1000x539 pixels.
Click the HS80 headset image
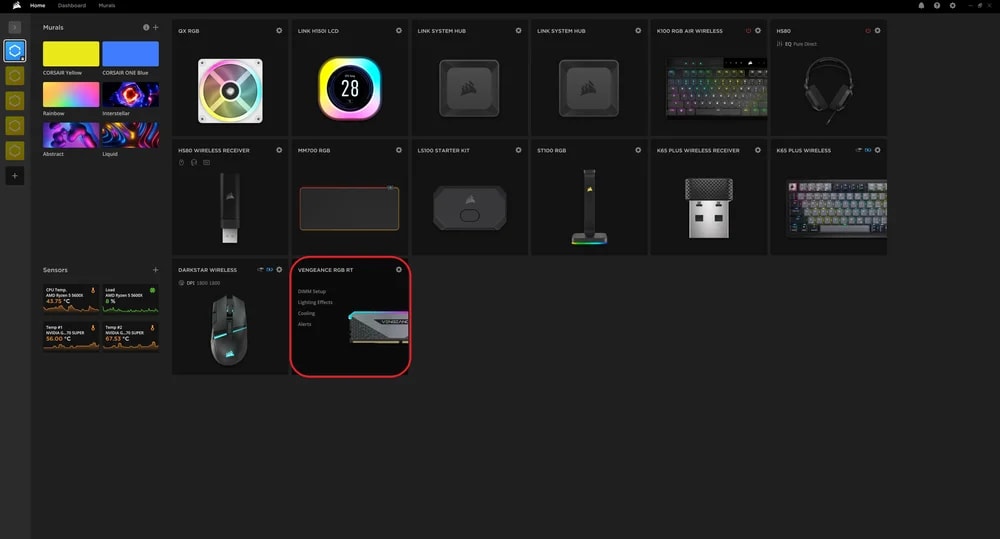(x=828, y=90)
